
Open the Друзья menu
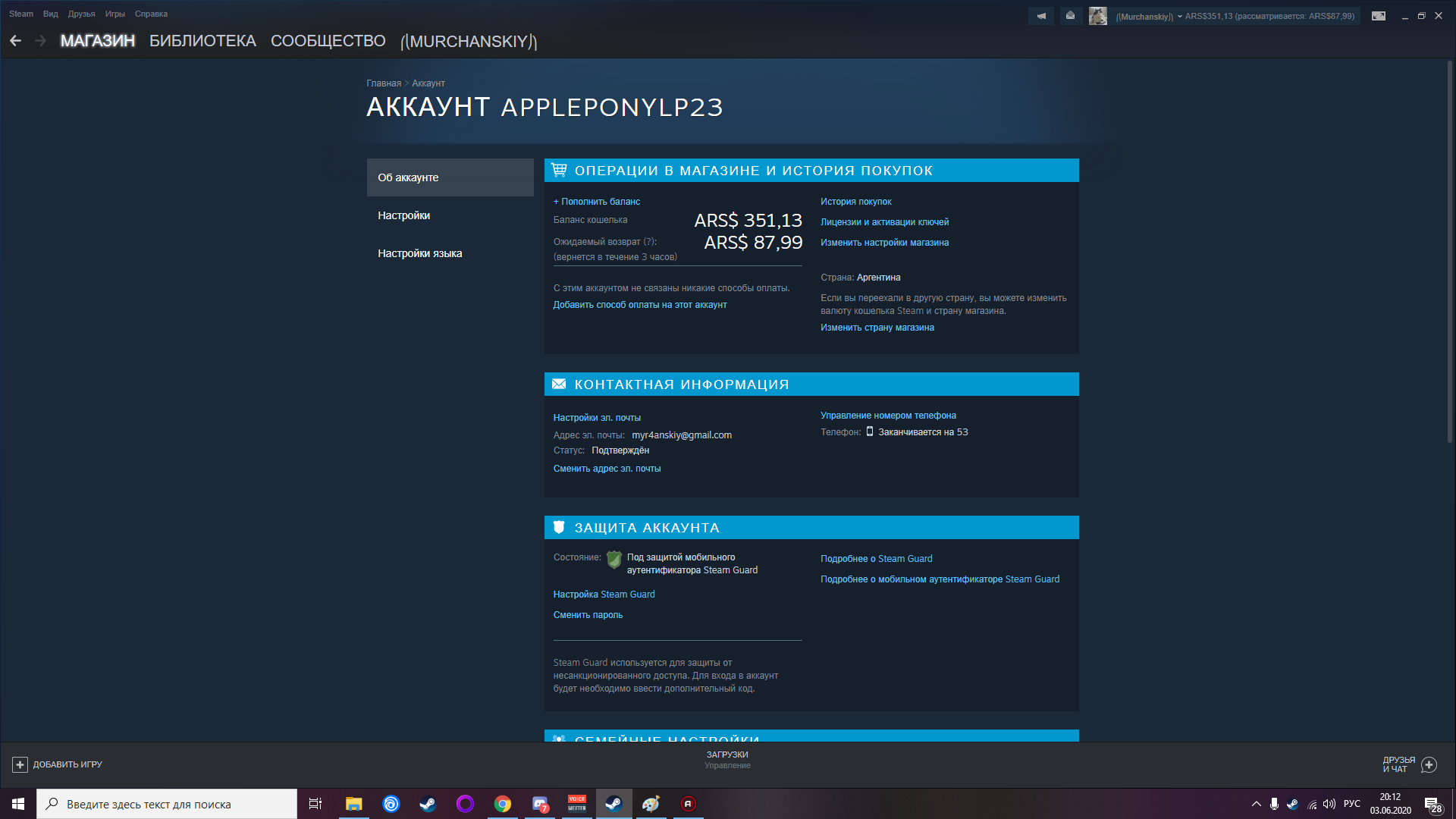pos(81,14)
